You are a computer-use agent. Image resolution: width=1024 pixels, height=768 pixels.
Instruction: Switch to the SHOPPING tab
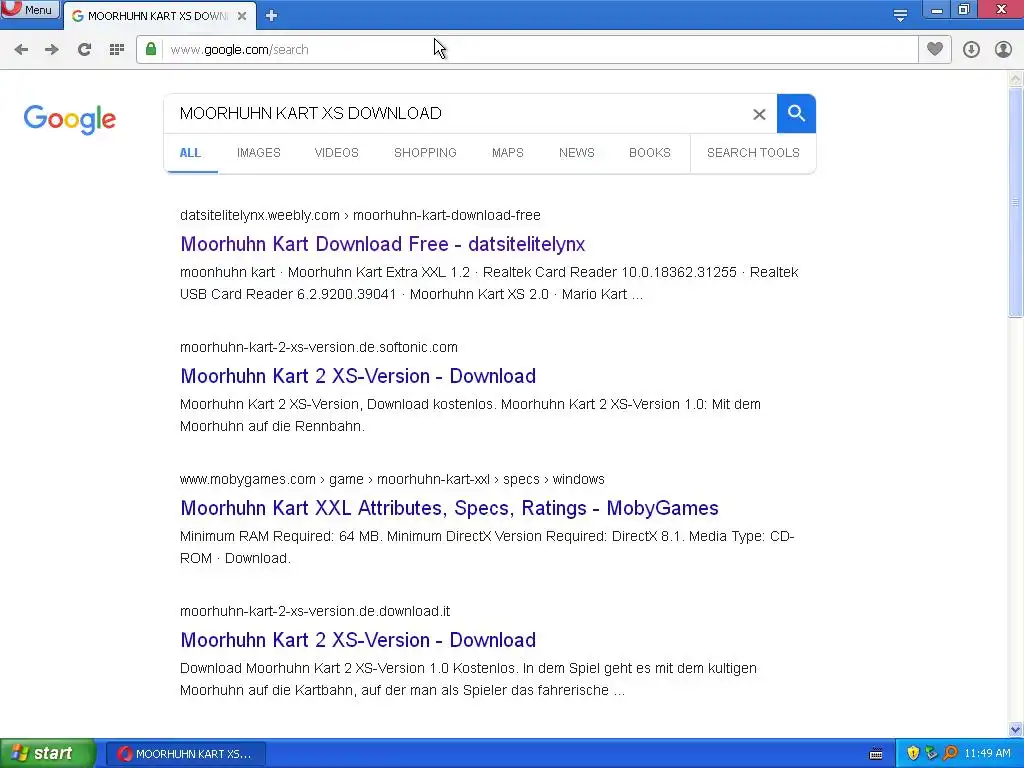425,153
